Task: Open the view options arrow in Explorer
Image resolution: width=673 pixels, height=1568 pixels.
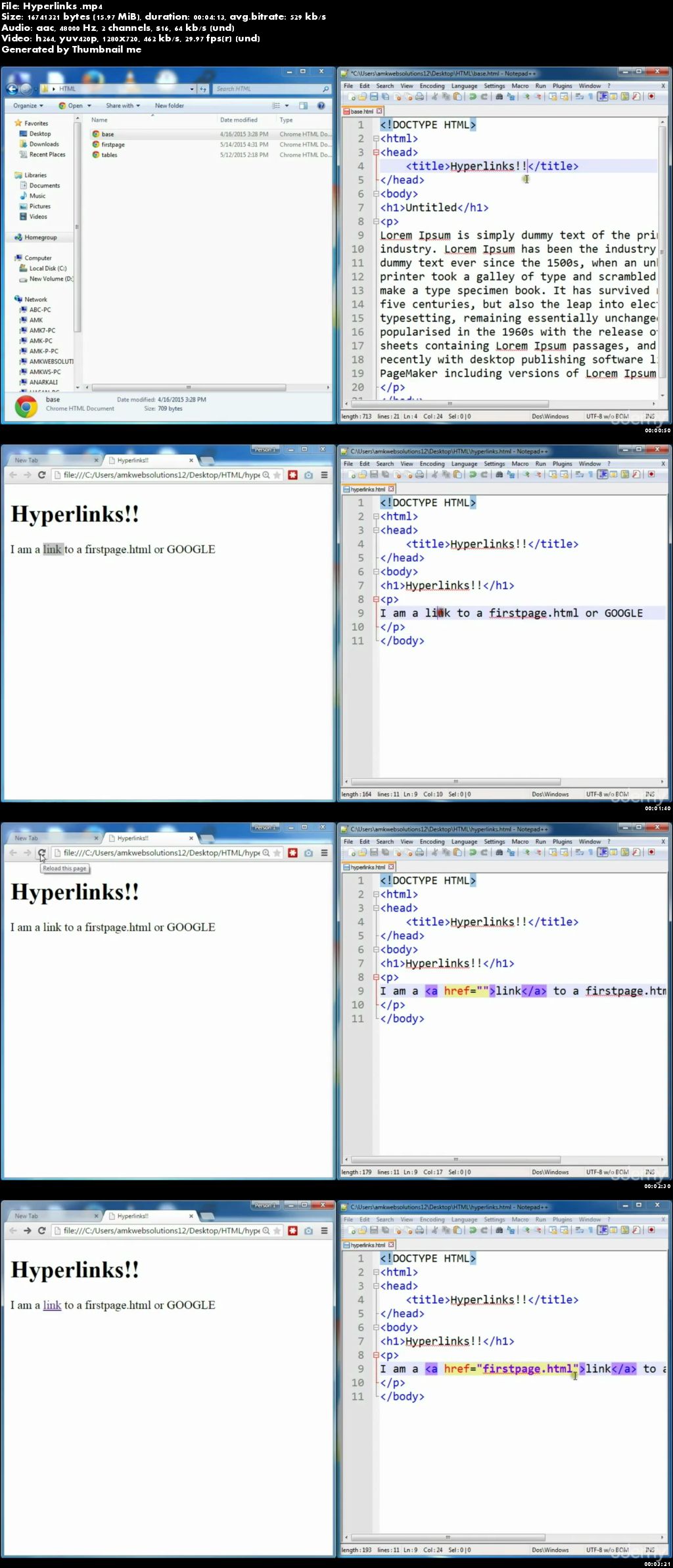Action: [x=287, y=106]
